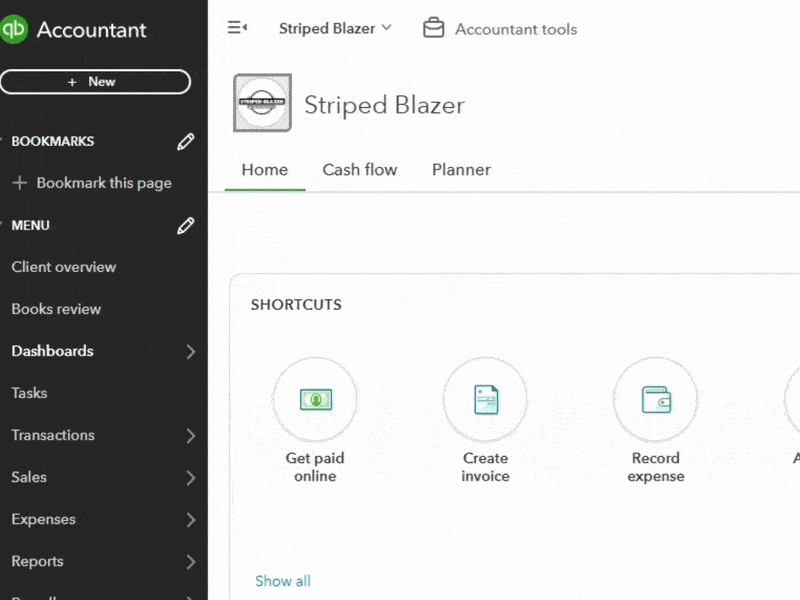
Task: Open Client overview in the menu
Action: 64,267
